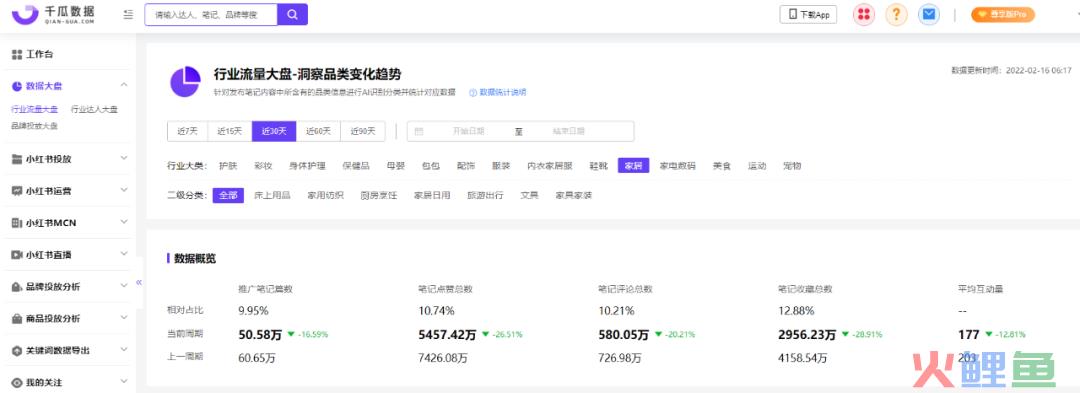Click the 小红书运营 chart icon

click(x=17, y=191)
